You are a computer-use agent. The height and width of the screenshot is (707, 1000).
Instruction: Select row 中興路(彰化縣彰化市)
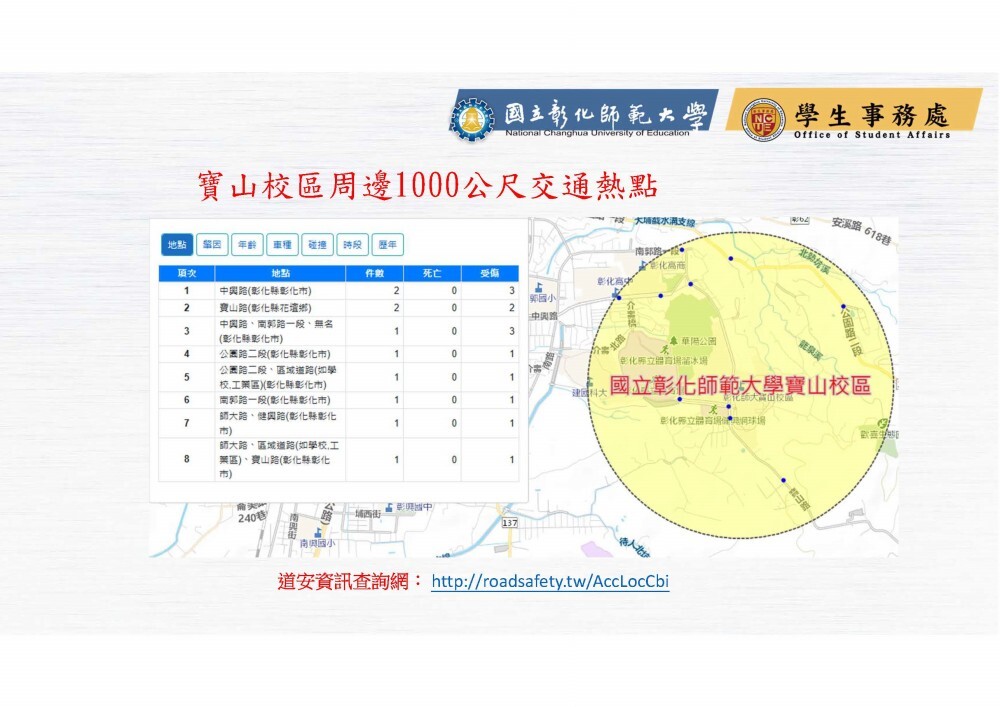pyautogui.click(x=339, y=291)
